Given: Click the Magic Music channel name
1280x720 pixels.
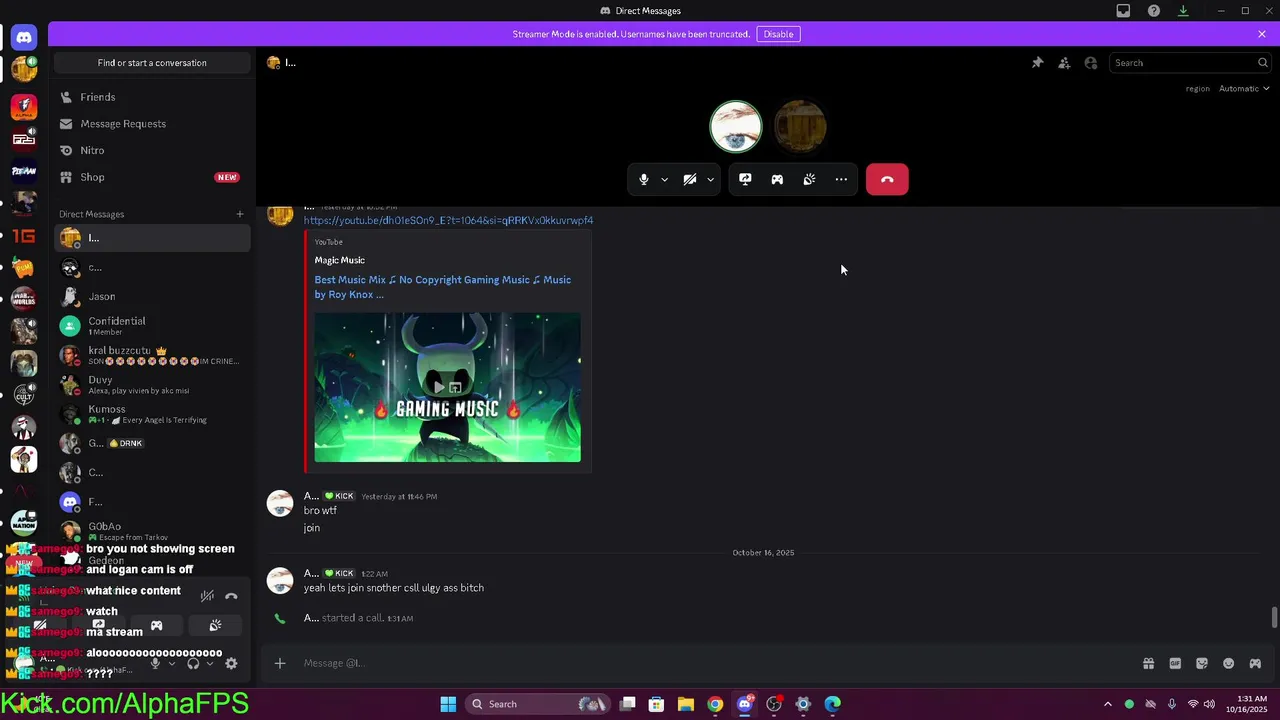Looking at the screenshot, I should coord(339,260).
